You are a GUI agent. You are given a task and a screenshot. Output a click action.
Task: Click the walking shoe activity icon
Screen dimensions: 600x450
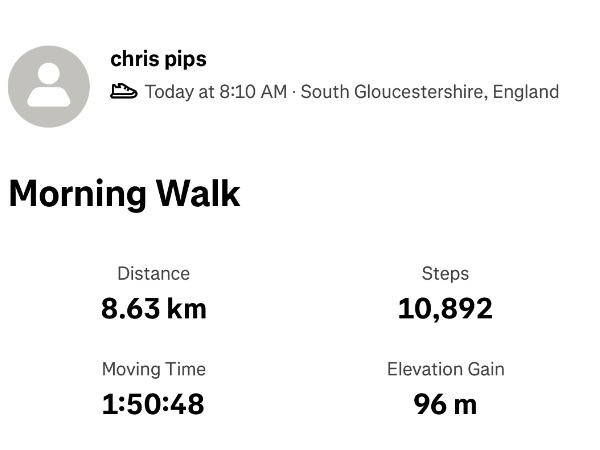coord(124,92)
